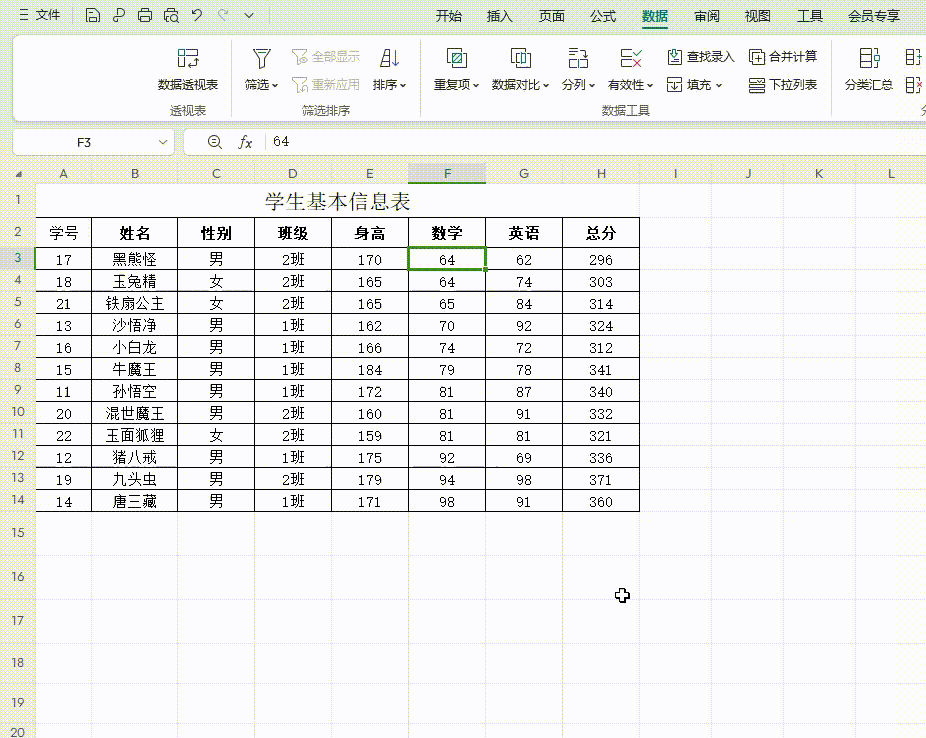Open the 会员专享 tab

[x=874, y=16]
